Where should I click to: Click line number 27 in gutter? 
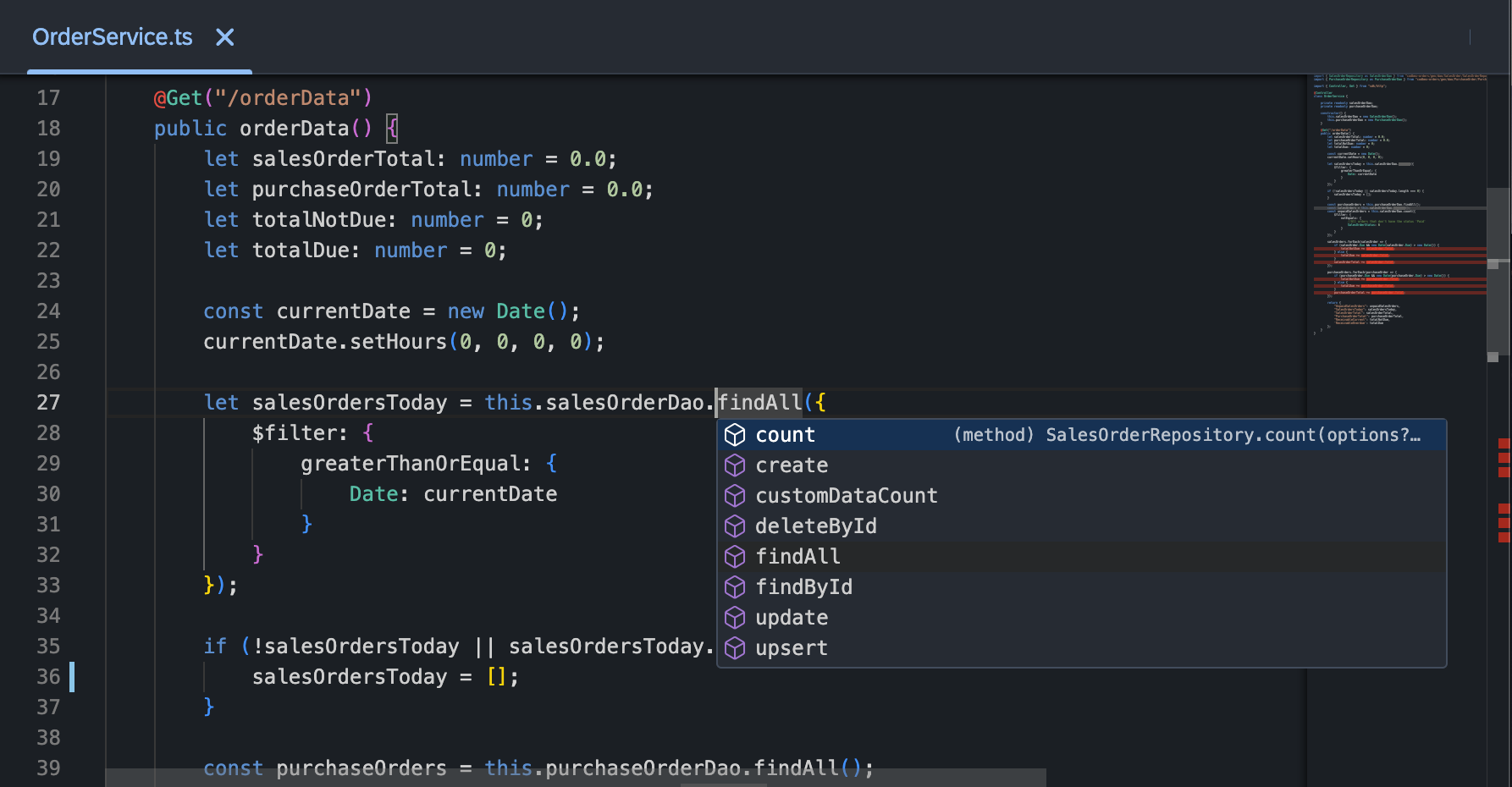(x=48, y=403)
